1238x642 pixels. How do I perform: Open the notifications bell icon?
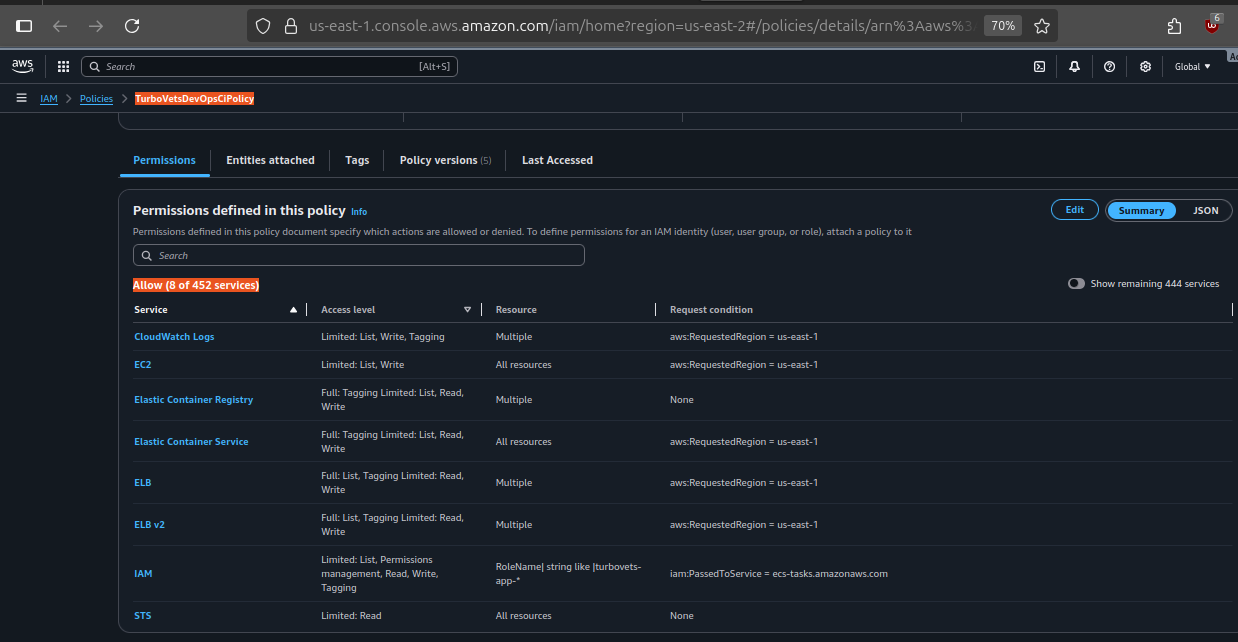1074,66
